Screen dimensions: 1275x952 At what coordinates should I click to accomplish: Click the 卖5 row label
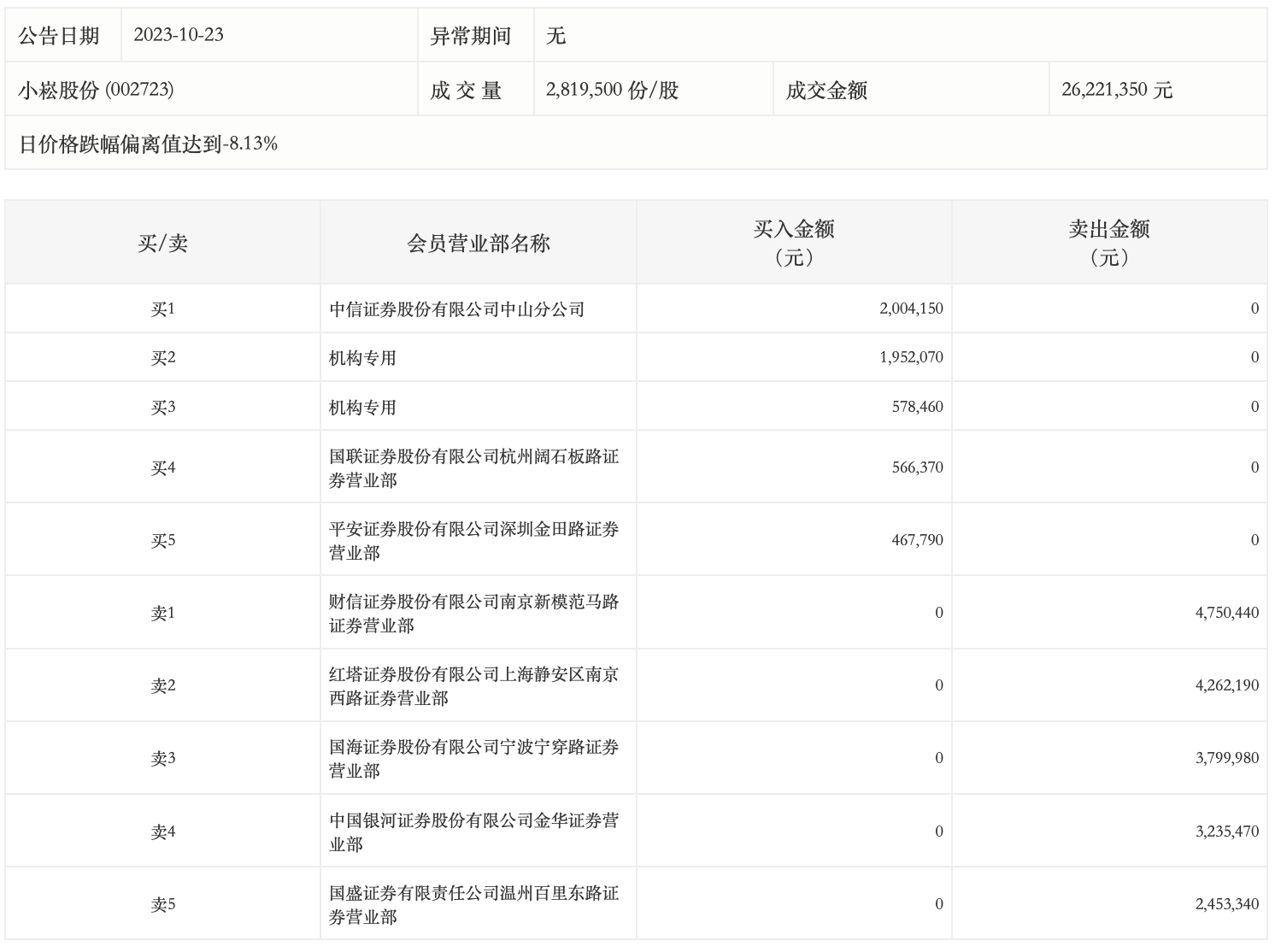tap(162, 904)
